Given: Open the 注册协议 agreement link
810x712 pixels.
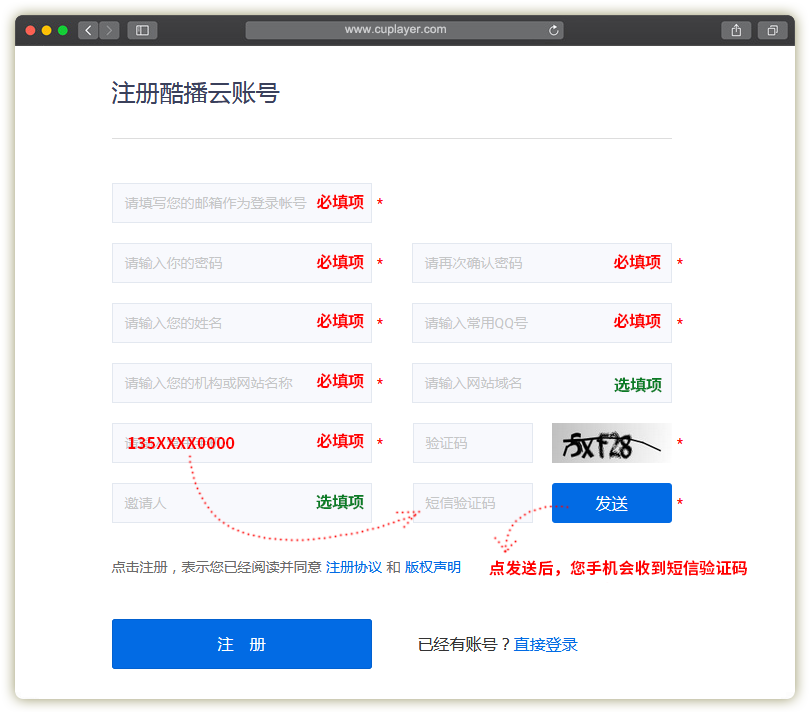Looking at the screenshot, I should (353, 567).
